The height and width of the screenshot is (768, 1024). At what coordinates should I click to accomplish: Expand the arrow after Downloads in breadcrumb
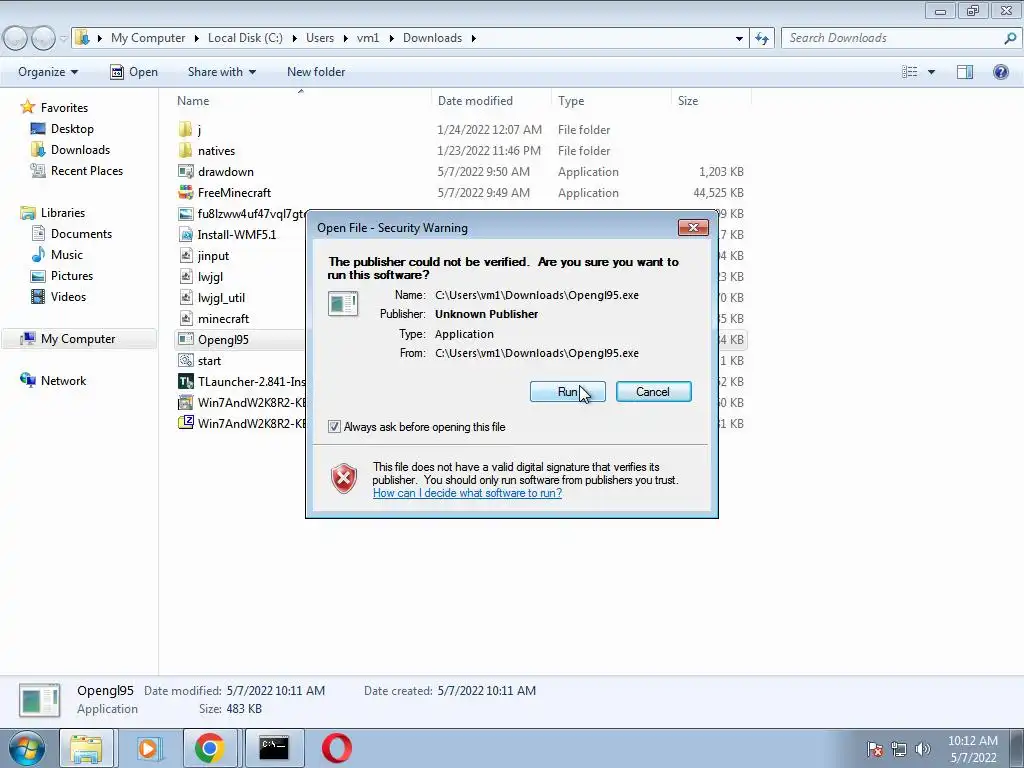(473, 39)
